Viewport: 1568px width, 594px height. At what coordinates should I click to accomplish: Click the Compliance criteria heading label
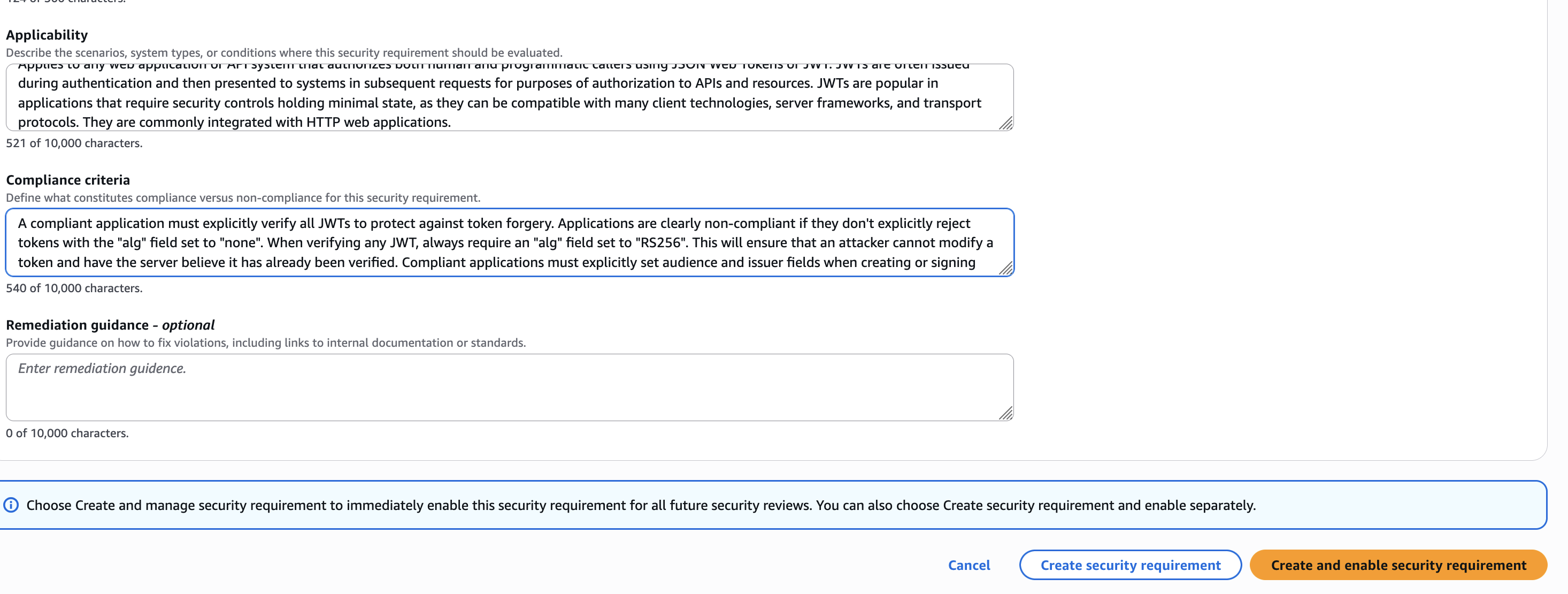[x=67, y=180]
